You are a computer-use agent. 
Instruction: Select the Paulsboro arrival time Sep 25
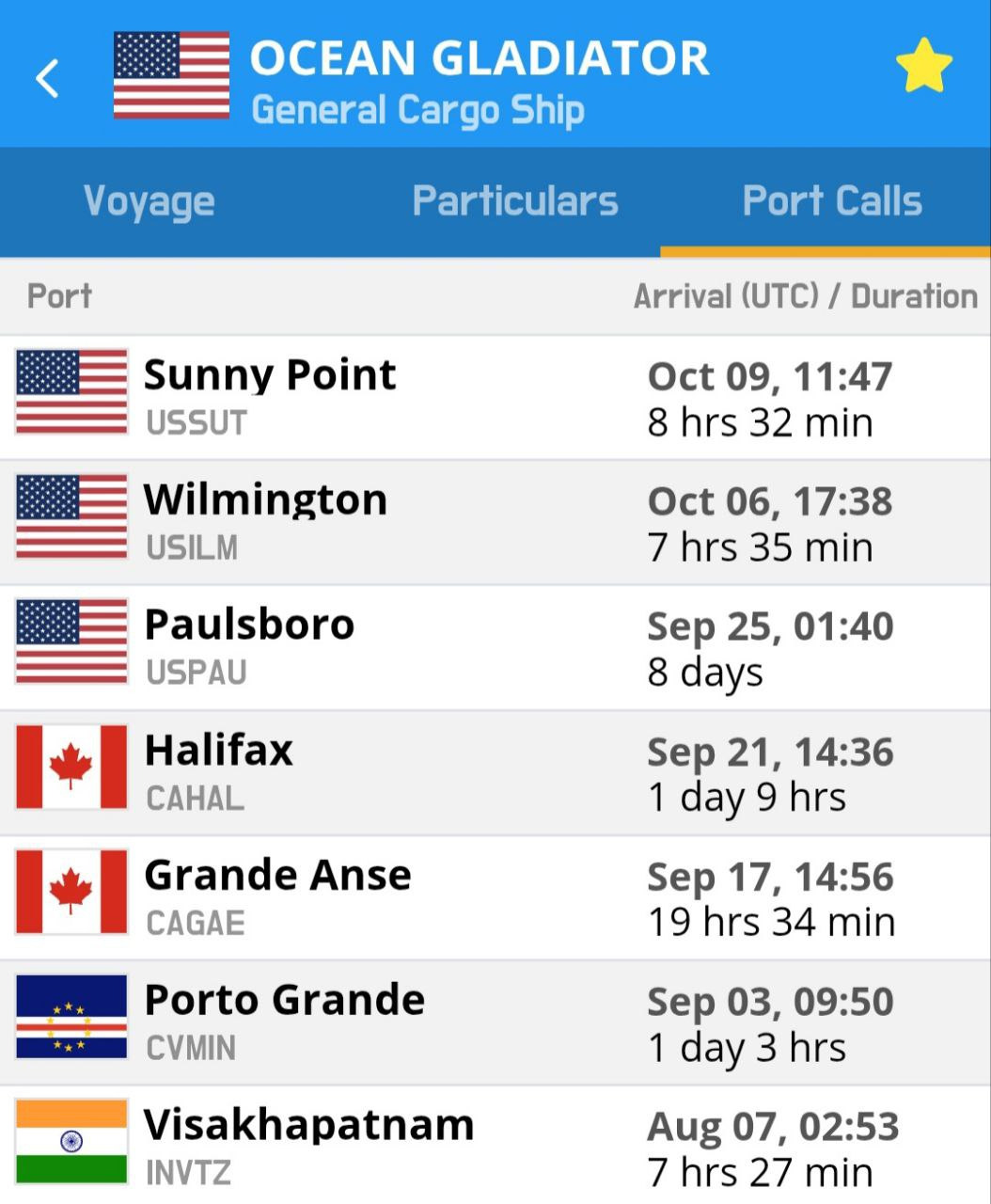click(x=770, y=627)
